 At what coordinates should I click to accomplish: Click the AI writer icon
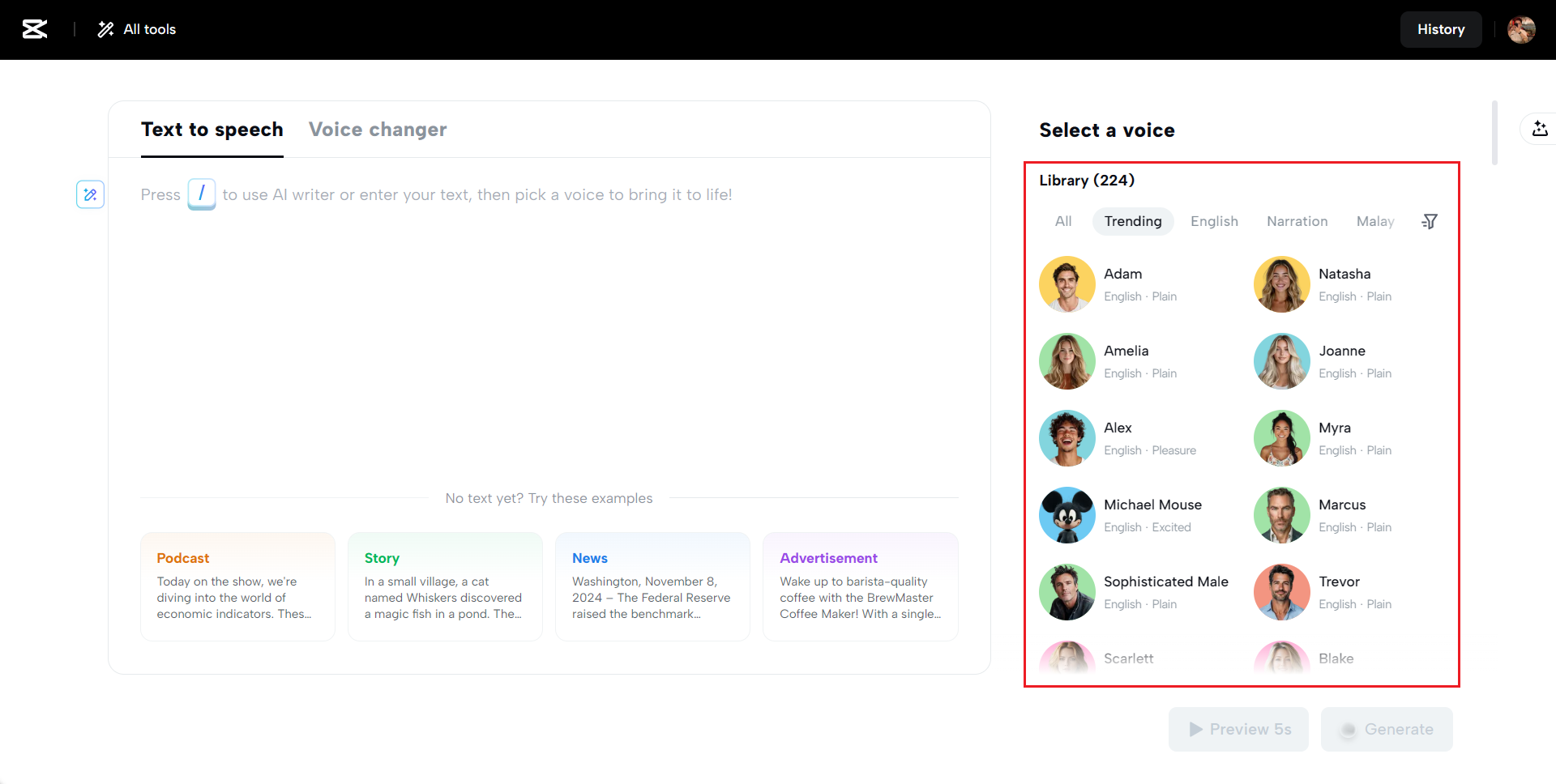pos(90,194)
